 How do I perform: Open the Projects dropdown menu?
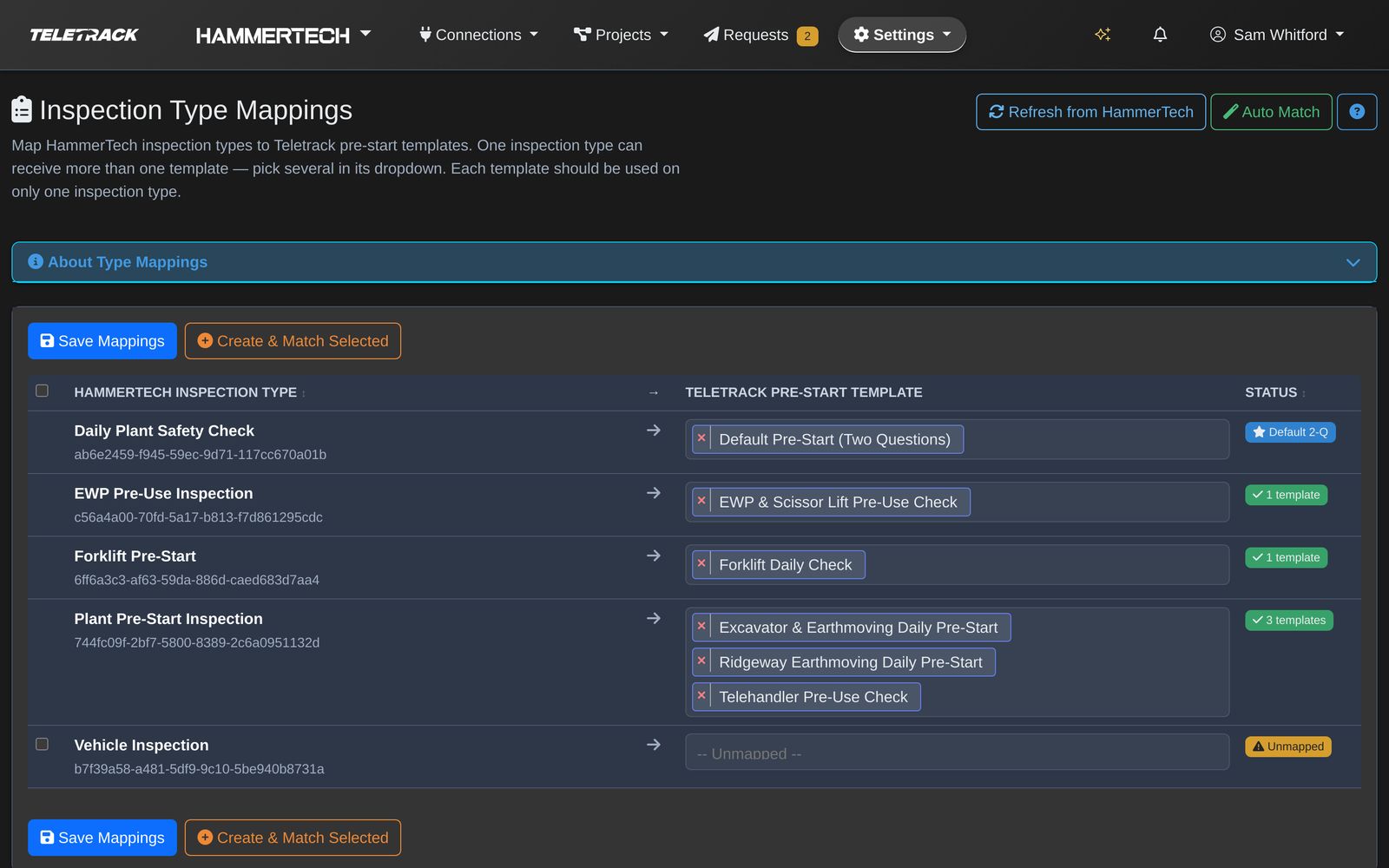(621, 35)
